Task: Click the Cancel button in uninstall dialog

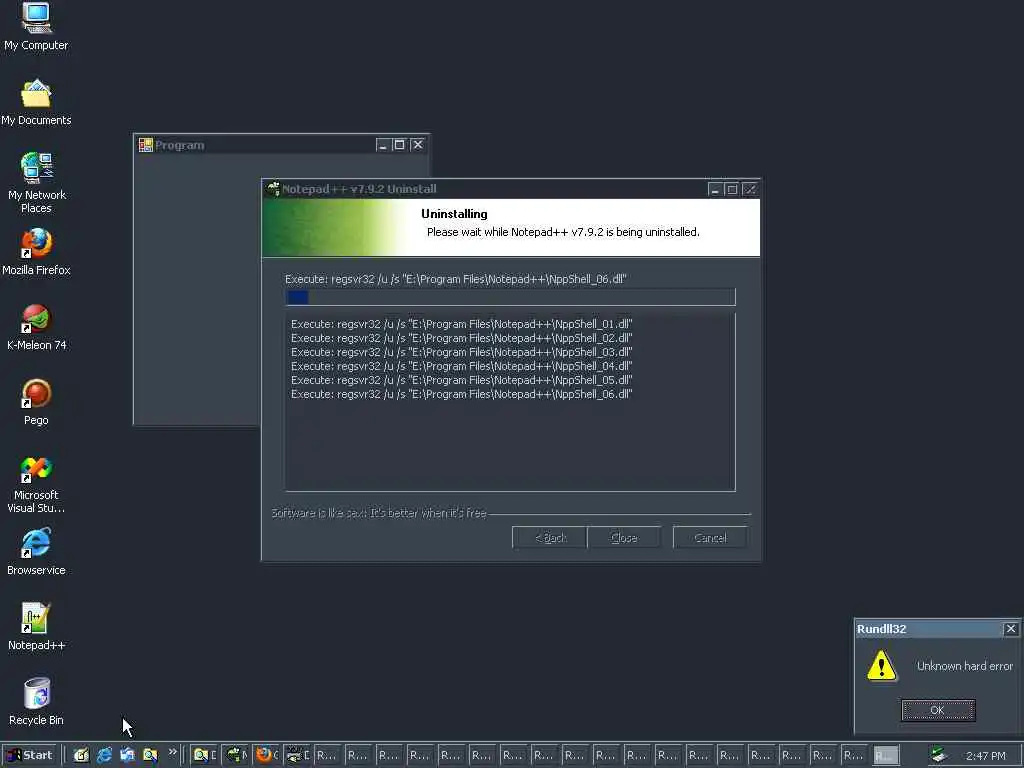Action: [710, 537]
